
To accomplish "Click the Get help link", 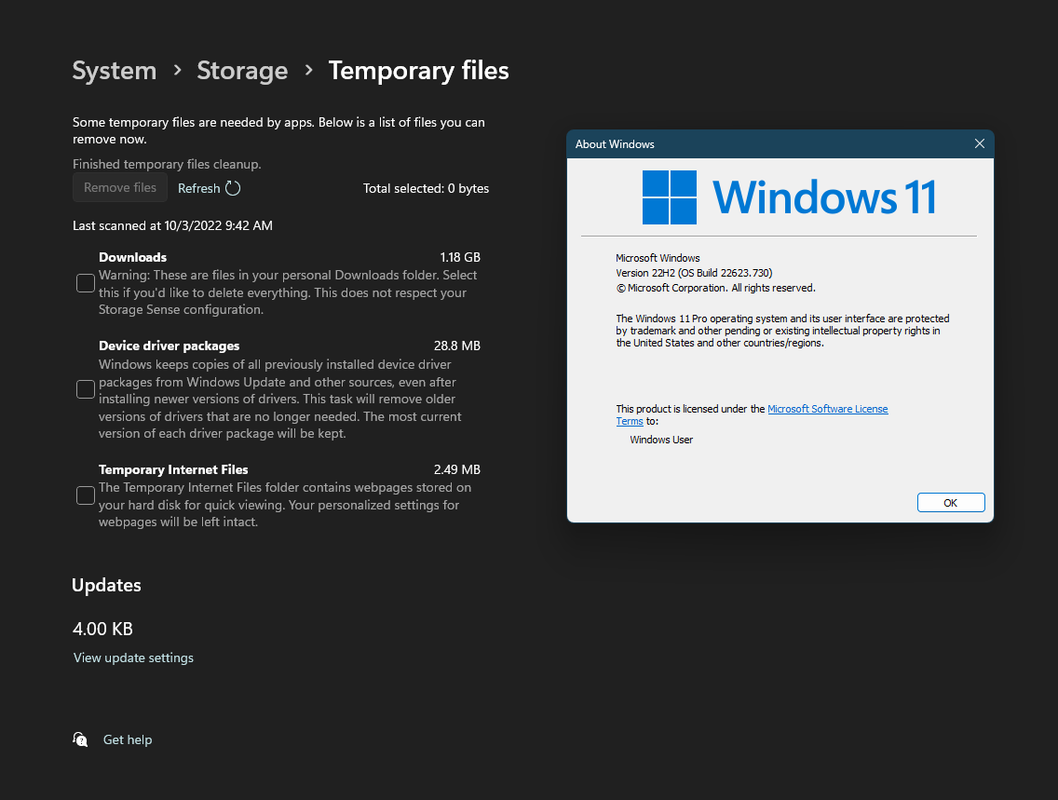I will tap(128, 739).
